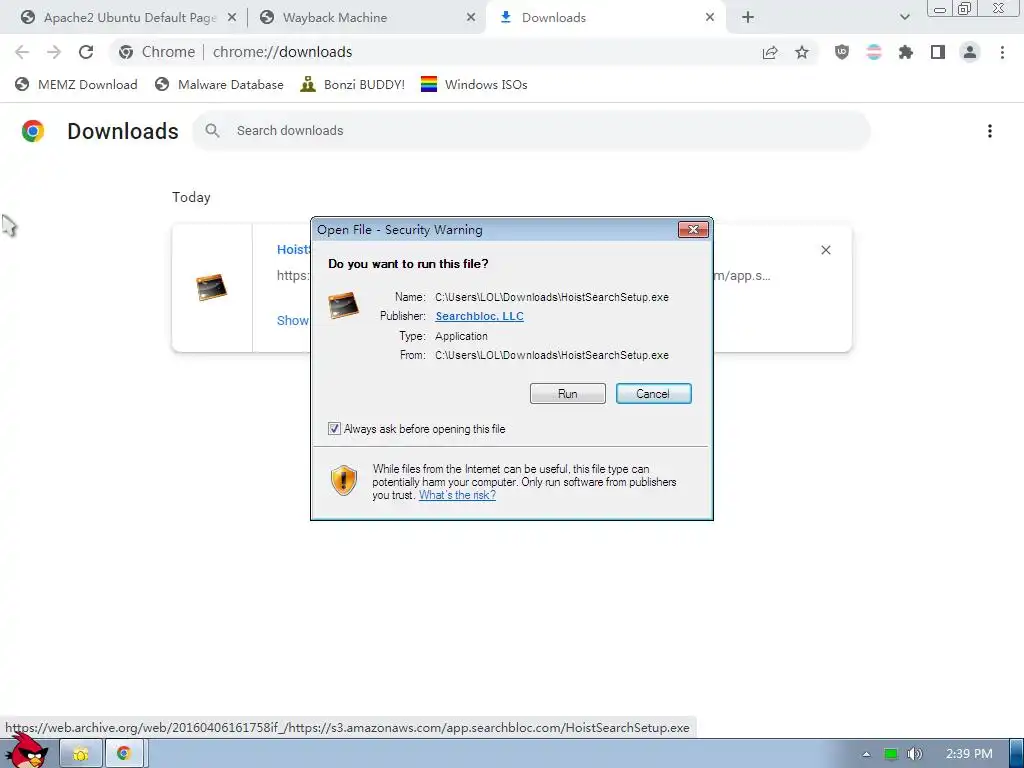Open the Downloads page three-dot menu

(x=989, y=131)
